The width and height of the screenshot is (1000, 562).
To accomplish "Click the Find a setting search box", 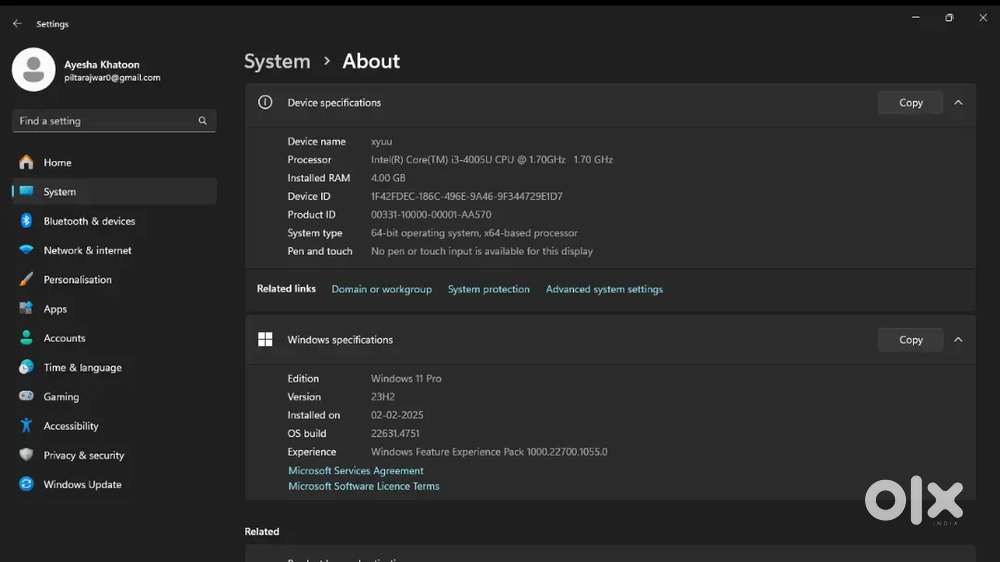I will pos(105,121).
